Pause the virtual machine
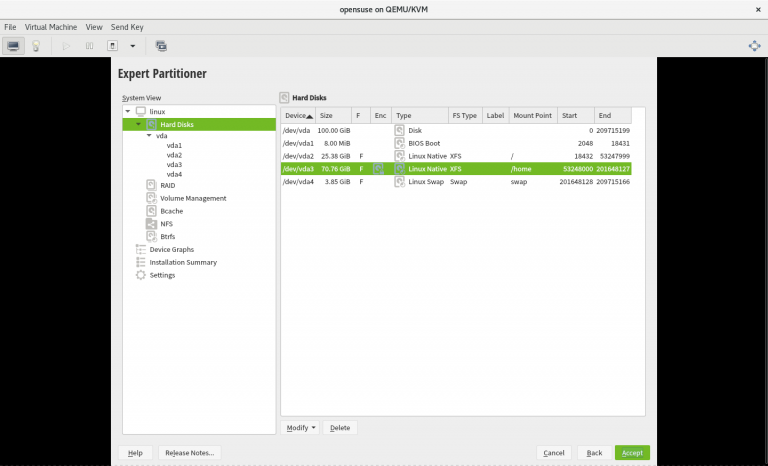The image size is (768, 466). click(x=89, y=46)
